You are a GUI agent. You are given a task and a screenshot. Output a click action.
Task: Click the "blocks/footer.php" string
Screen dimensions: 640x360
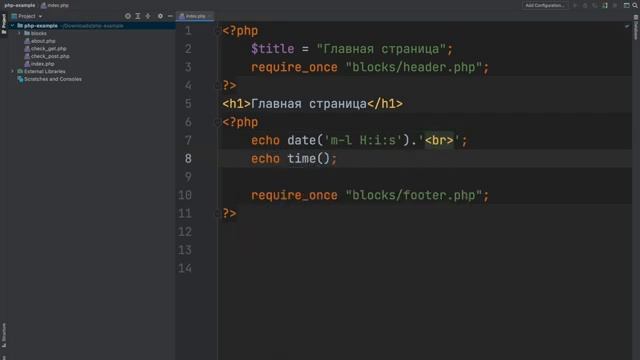413,195
